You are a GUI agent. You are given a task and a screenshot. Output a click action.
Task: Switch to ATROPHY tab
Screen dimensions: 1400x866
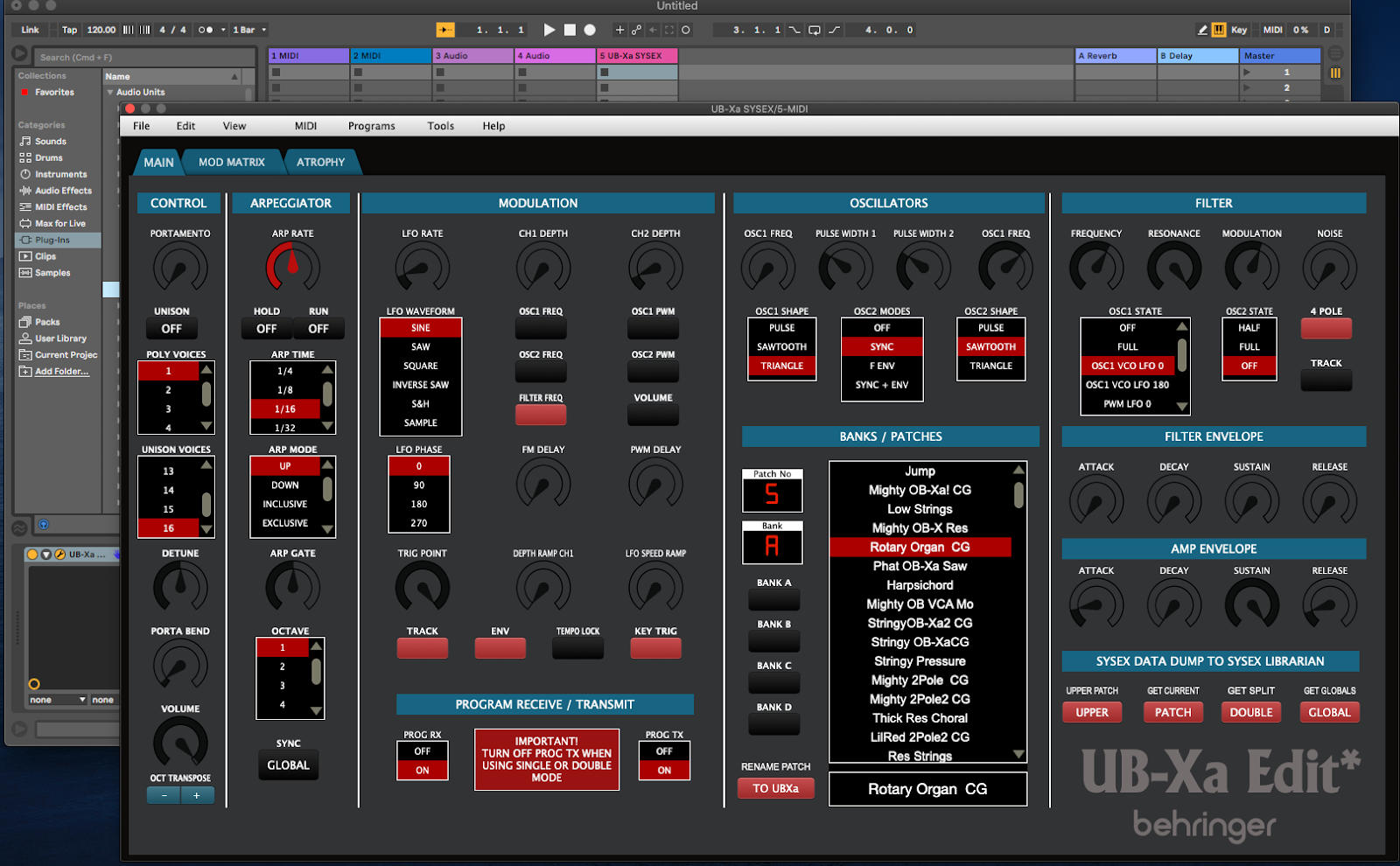point(320,162)
